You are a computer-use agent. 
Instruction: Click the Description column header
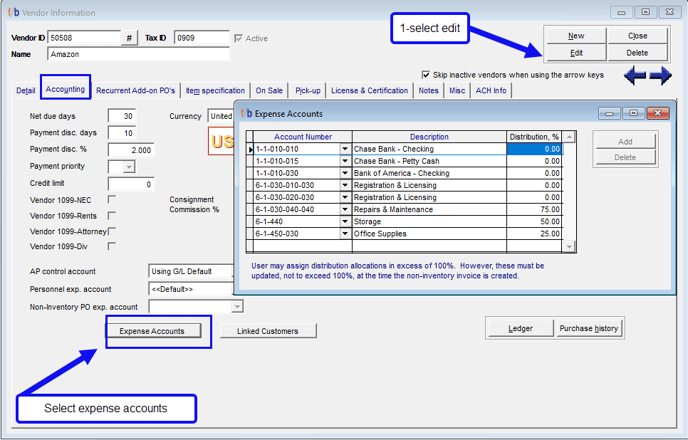429,137
